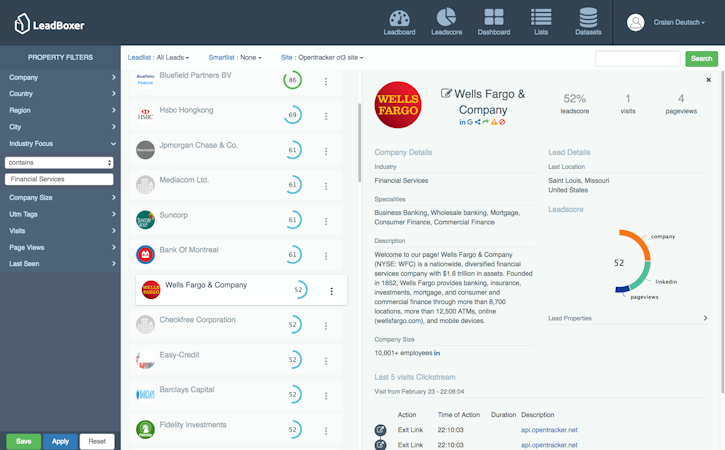Edit the Wells Fargo company name
Screen dimensions: 725x450
pos(446,93)
